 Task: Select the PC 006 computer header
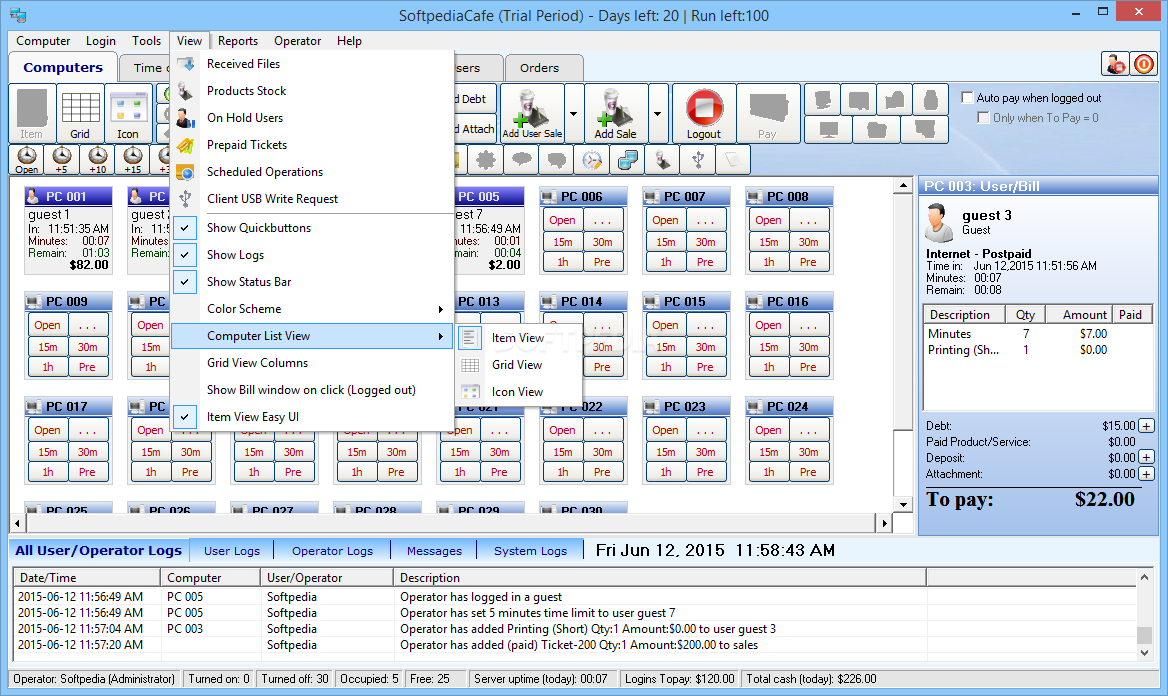coord(583,197)
